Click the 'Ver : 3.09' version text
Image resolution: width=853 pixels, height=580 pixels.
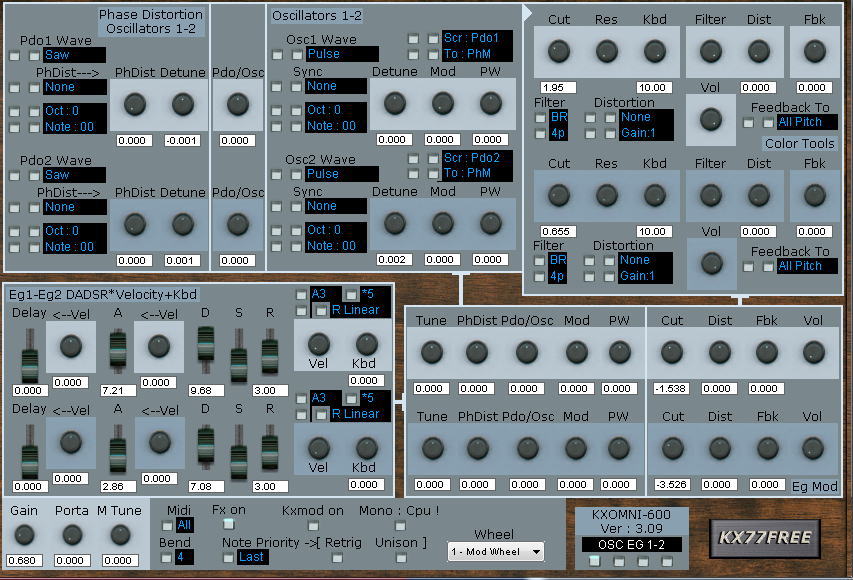pos(631,528)
